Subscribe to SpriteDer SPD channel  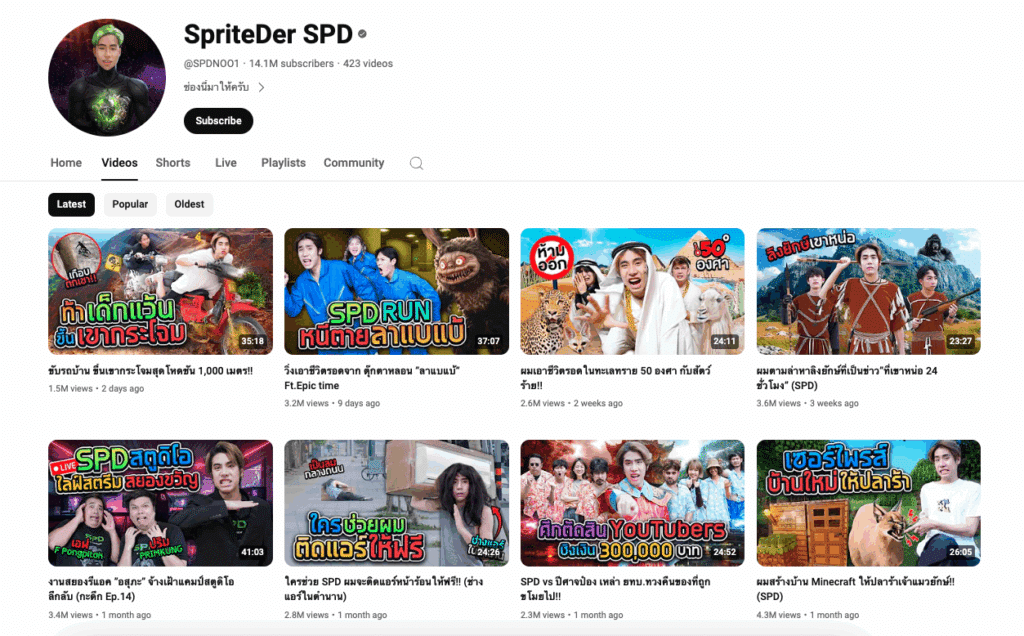pyautogui.click(x=218, y=121)
